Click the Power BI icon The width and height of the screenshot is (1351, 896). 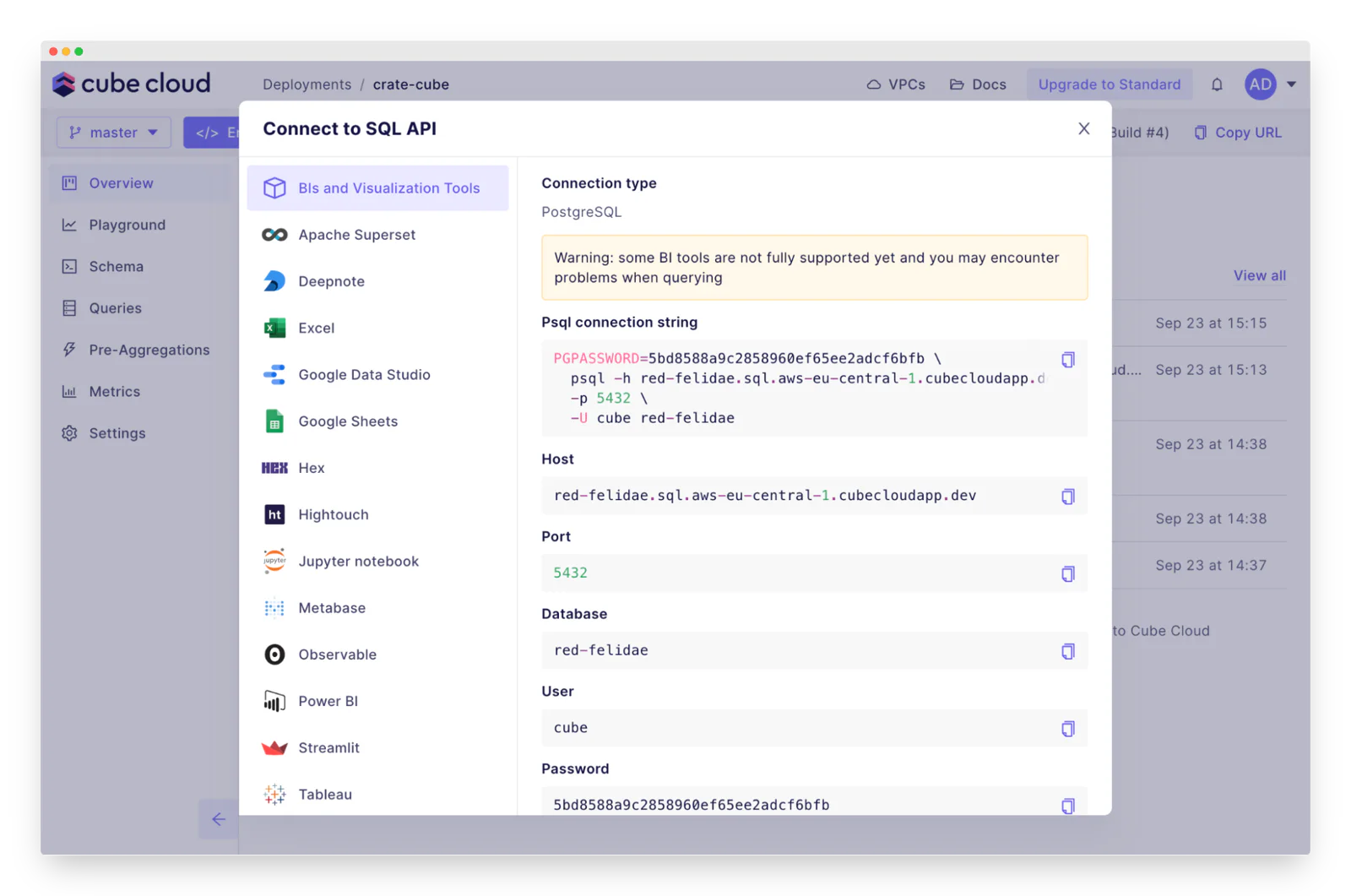[274, 701]
